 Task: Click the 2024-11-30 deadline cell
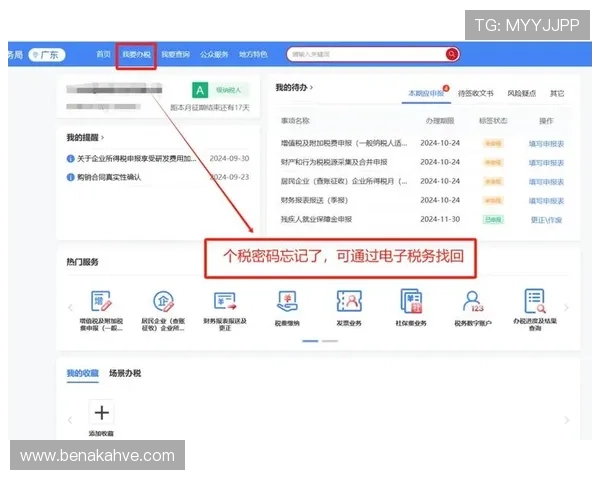[x=440, y=219]
